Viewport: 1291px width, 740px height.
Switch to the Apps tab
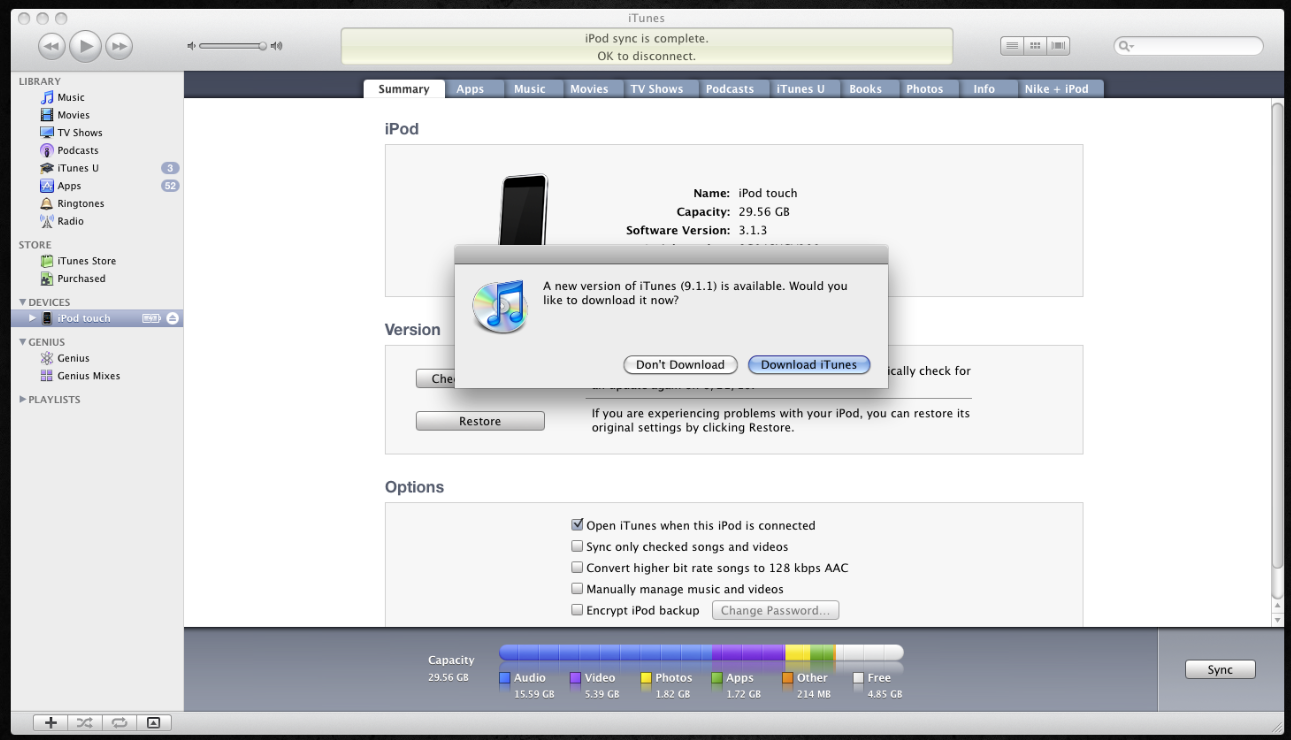pyautogui.click(x=470, y=89)
